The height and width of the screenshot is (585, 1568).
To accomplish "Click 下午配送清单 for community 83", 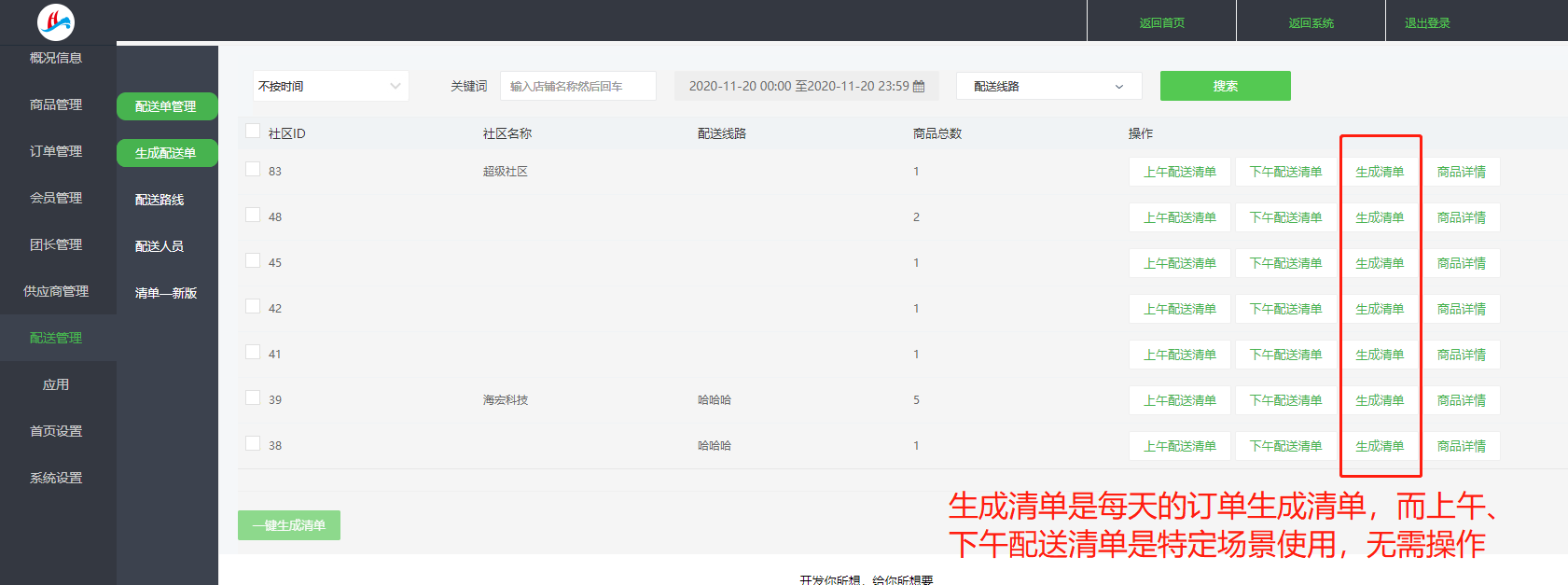I will point(1286,172).
